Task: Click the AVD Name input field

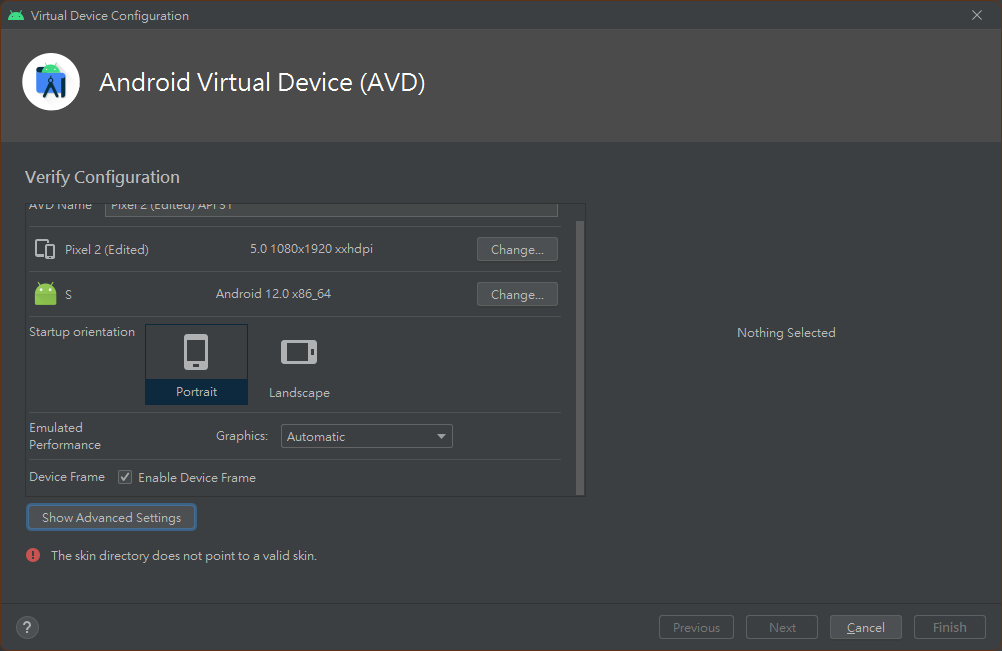Action: point(331,208)
